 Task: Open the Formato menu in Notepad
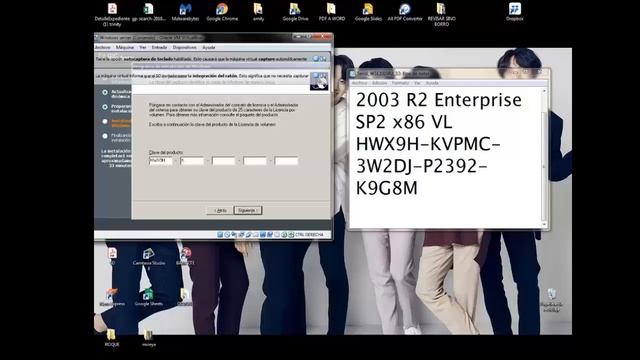click(x=400, y=83)
